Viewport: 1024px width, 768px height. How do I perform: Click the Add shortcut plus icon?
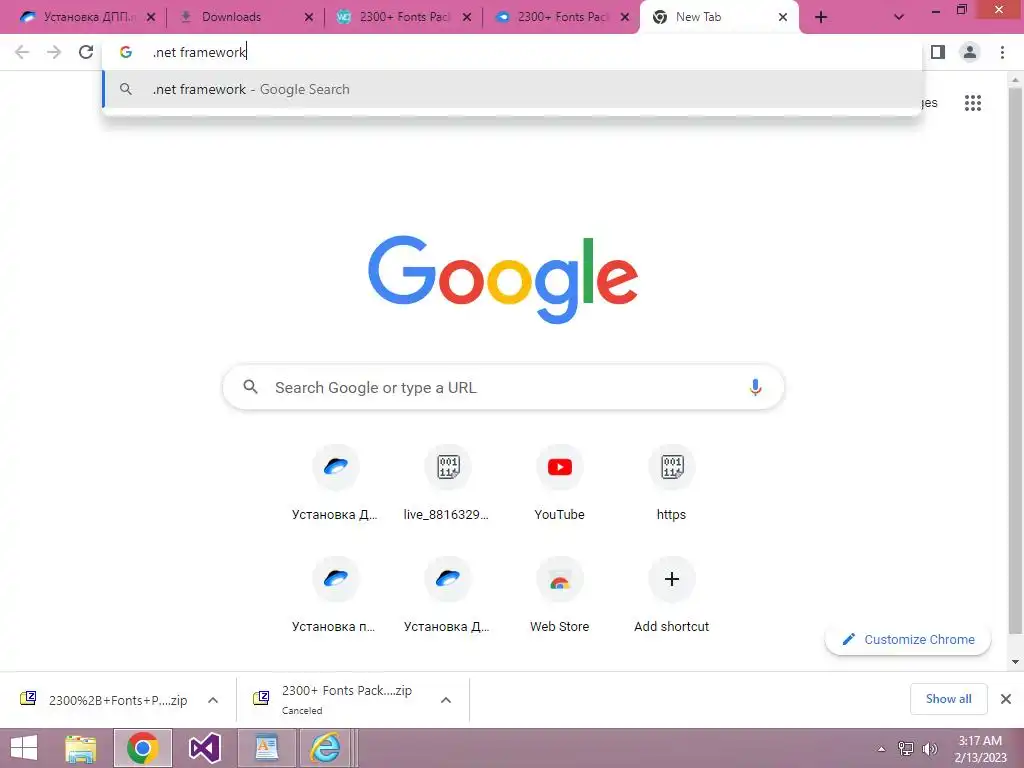pyautogui.click(x=671, y=579)
